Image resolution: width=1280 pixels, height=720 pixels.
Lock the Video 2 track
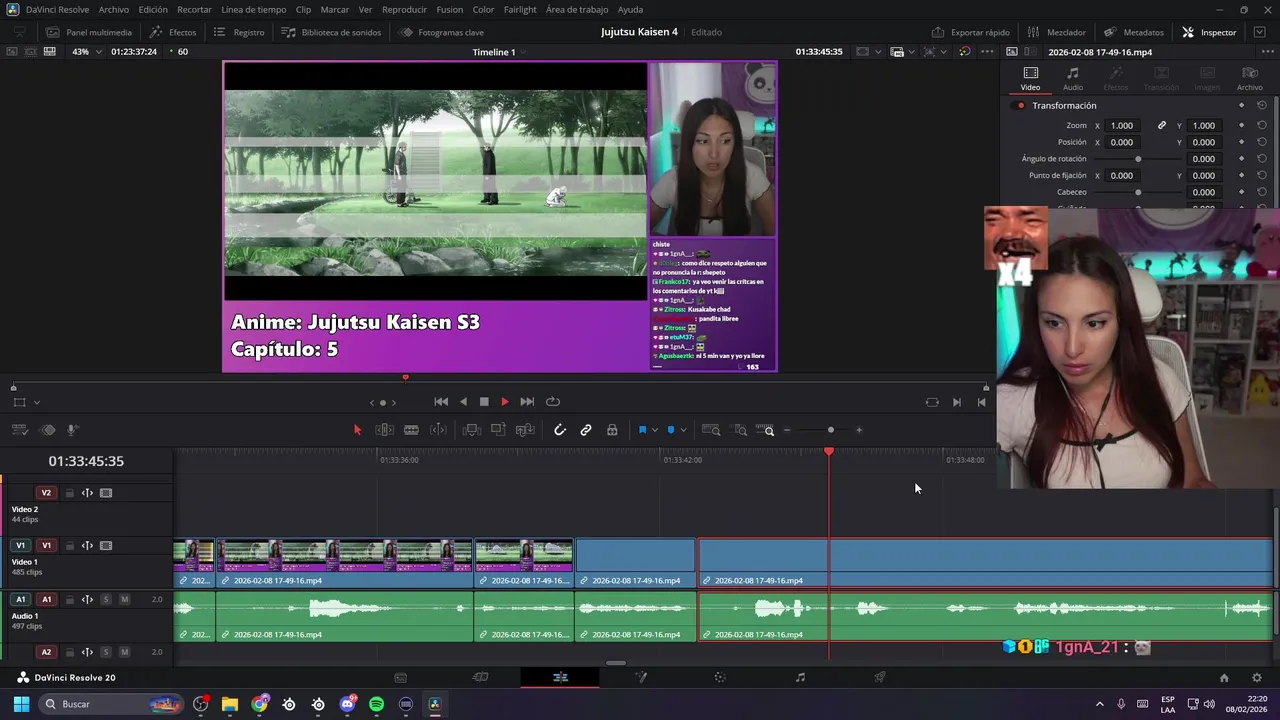69,493
